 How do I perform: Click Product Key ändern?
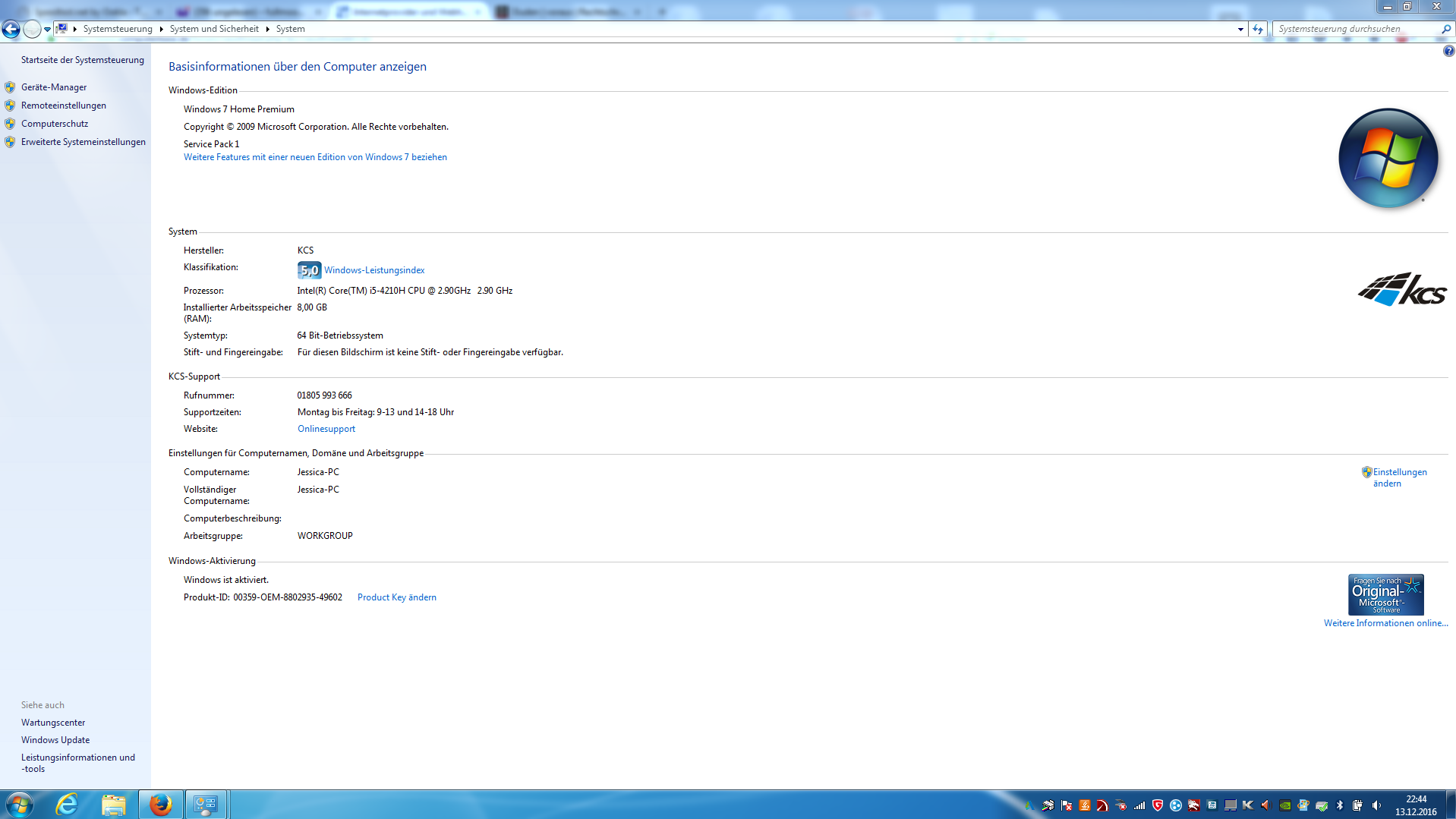[397, 597]
